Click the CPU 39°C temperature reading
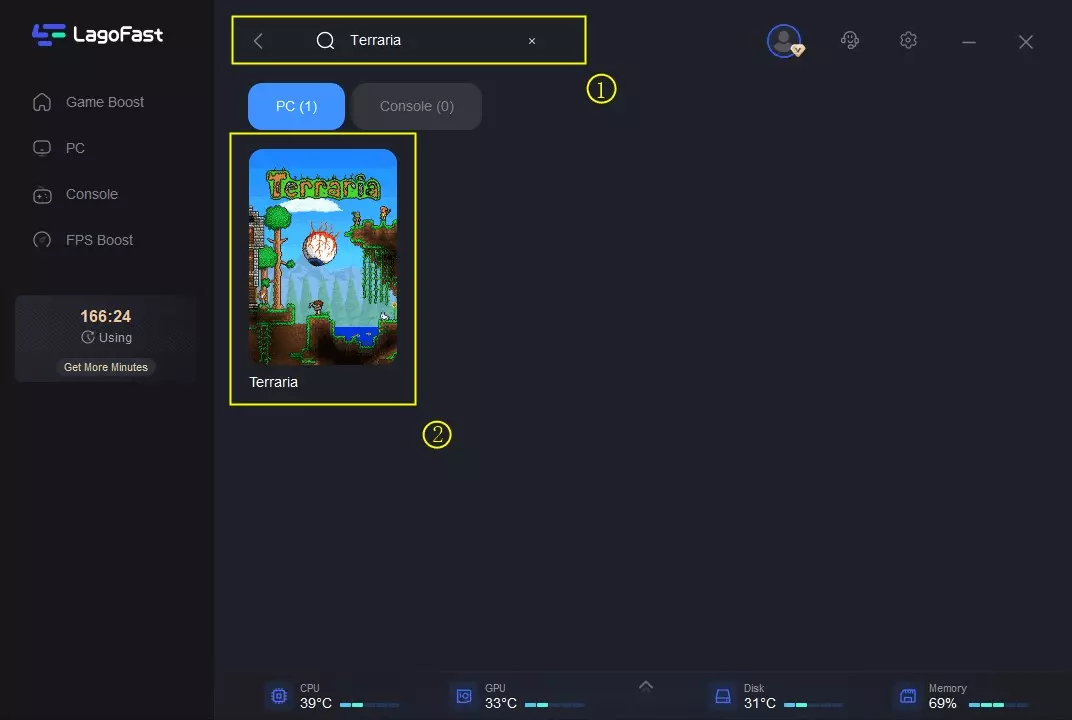This screenshot has width=1072, height=720. click(316, 703)
